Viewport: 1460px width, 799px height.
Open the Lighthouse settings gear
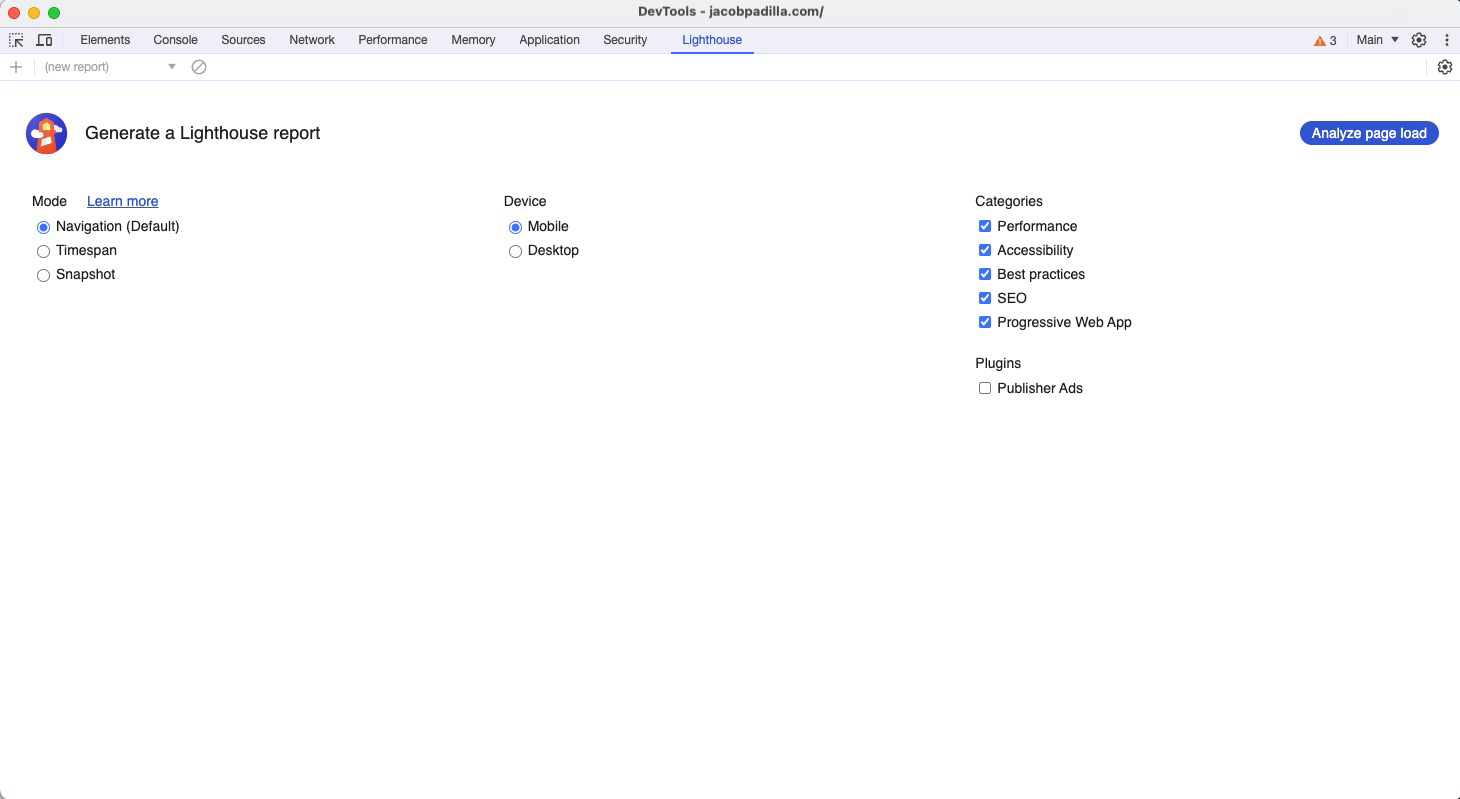tap(1445, 67)
